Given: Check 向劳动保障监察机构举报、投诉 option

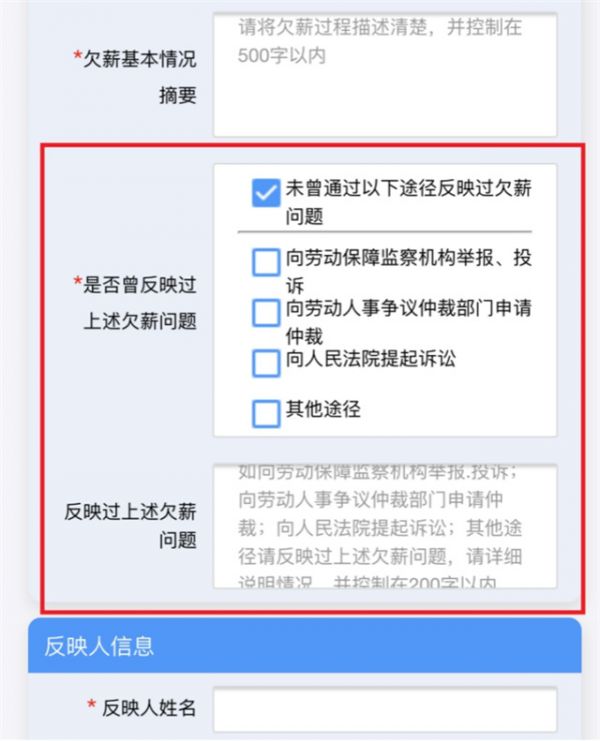Looking at the screenshot, I should 266,262.
